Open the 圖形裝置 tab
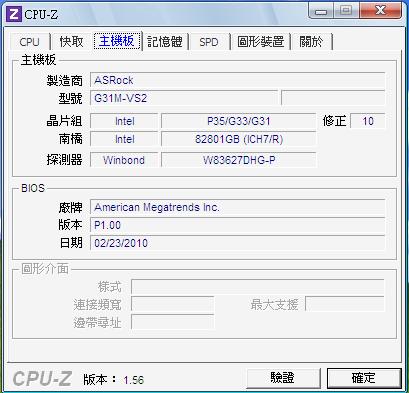 [261, 42]
